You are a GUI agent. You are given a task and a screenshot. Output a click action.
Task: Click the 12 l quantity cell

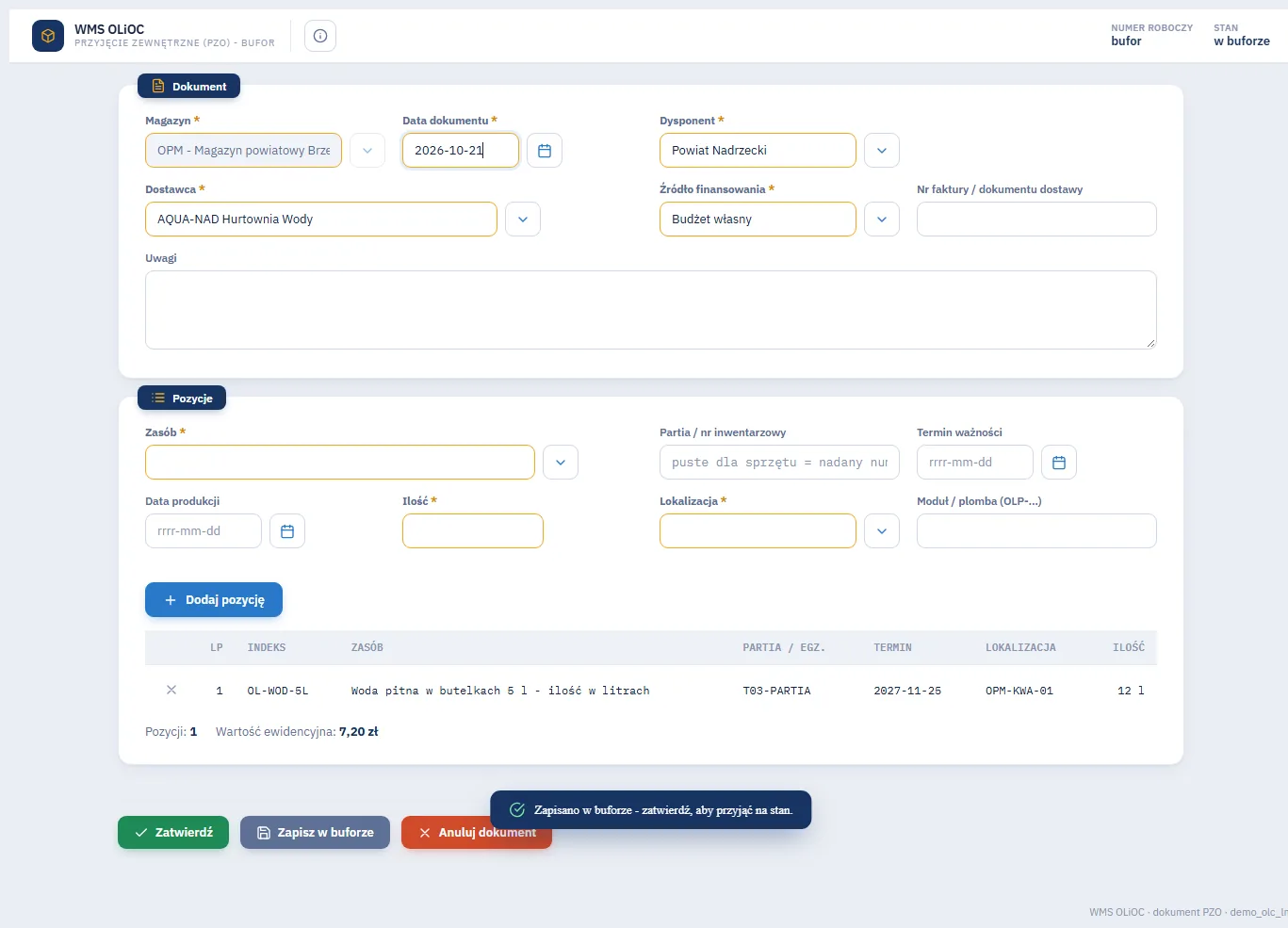tap(1131, 692)
